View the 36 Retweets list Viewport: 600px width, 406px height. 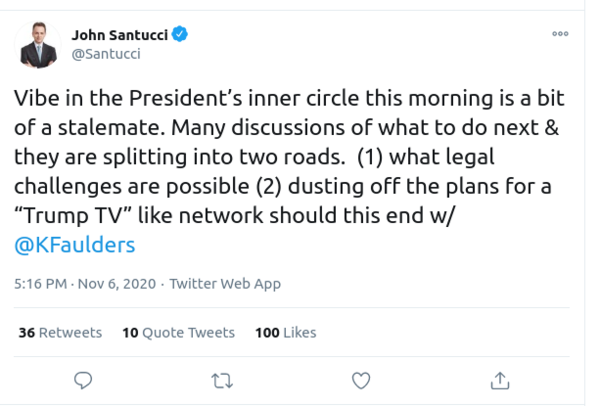(61, 332)
